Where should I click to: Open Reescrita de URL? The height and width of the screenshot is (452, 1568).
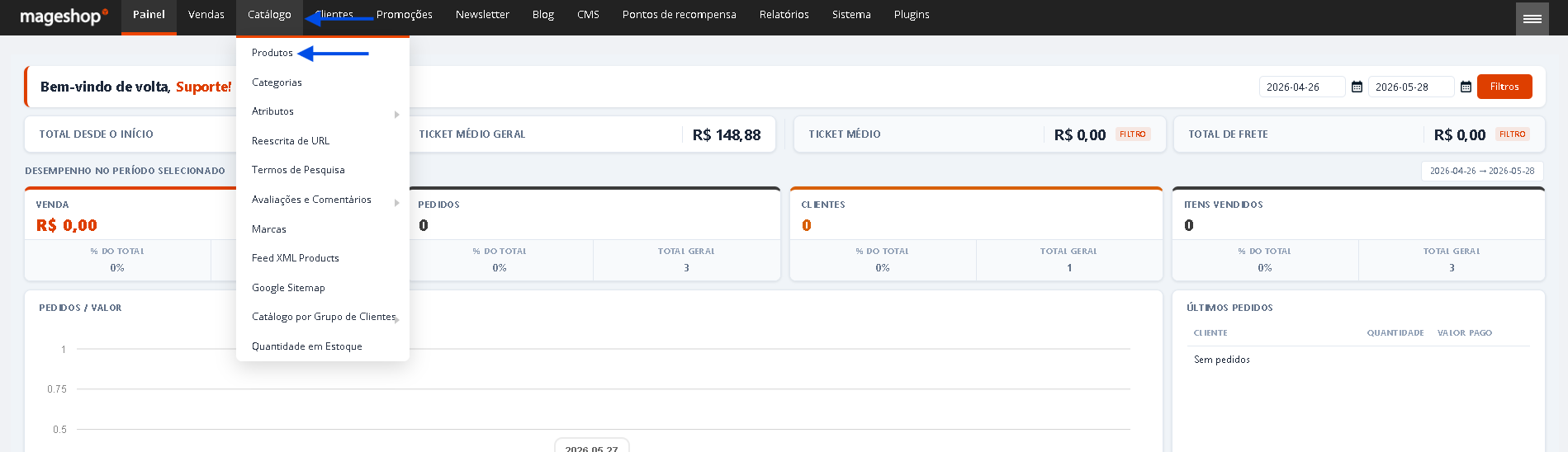291,141
